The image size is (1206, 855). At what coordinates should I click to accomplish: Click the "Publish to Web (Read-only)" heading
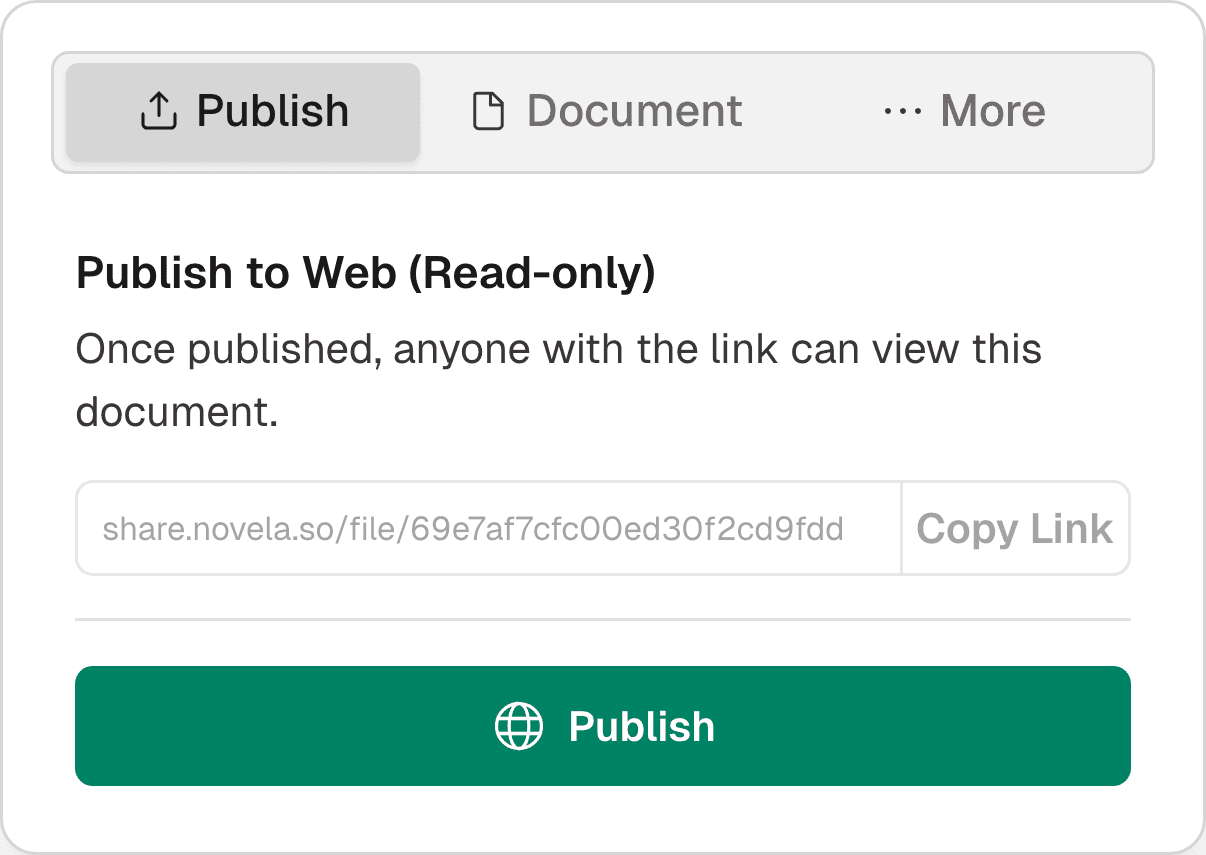pos(365,273)
